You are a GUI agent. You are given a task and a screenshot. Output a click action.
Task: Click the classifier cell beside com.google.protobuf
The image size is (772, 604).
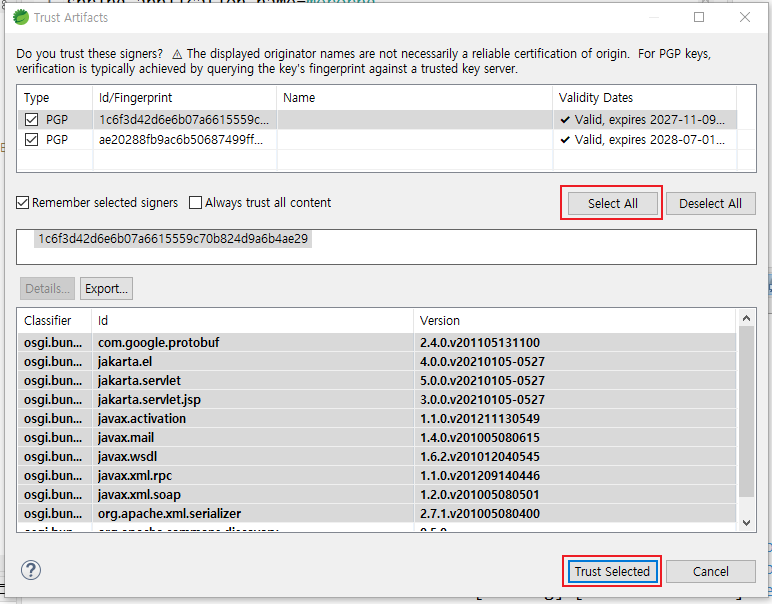click(x=54, y=343)
